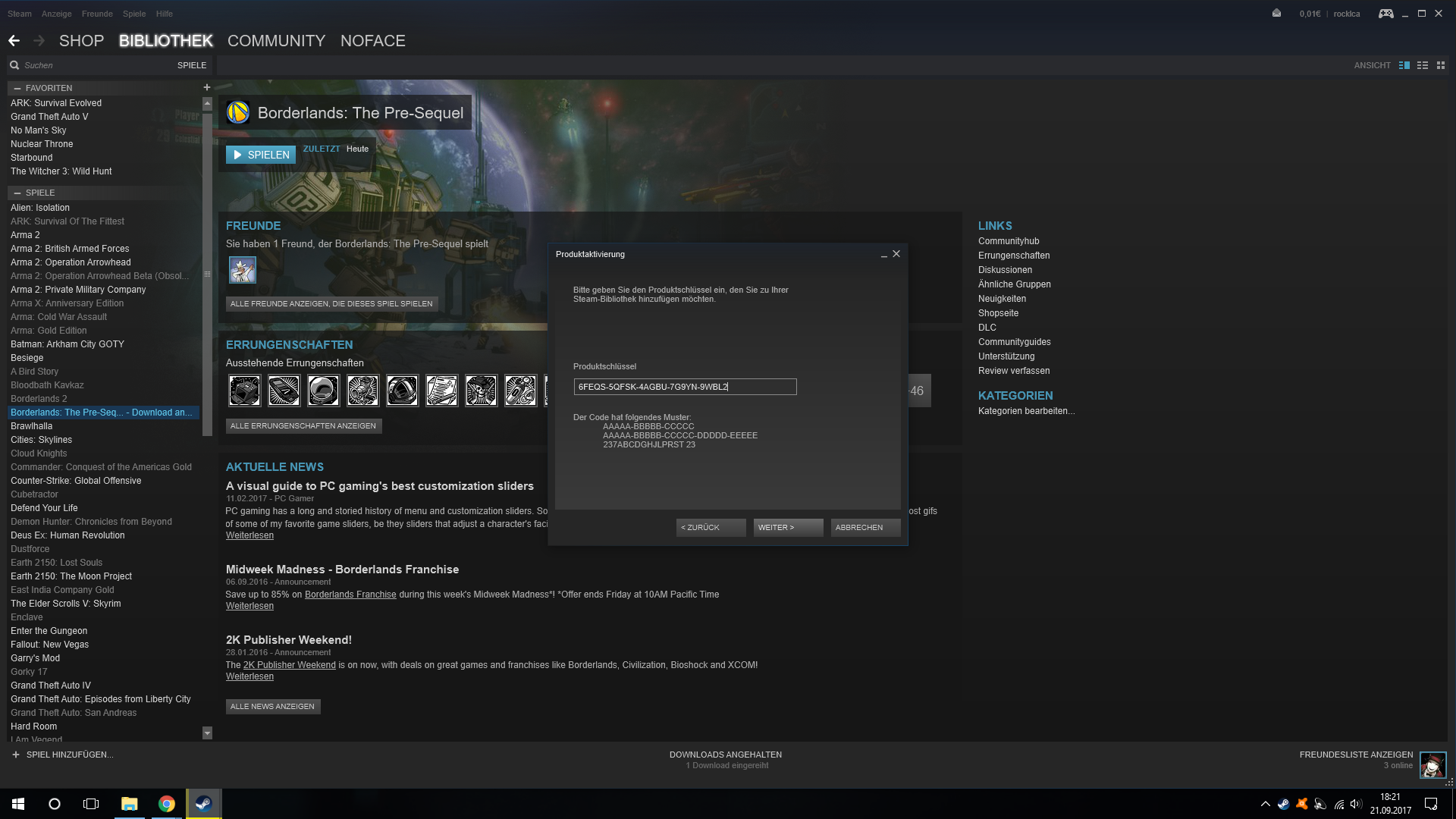The image size is (1456, 819).
Task: Open the SPIELE library filter dropdown
Action: click(x=192, y=65)
